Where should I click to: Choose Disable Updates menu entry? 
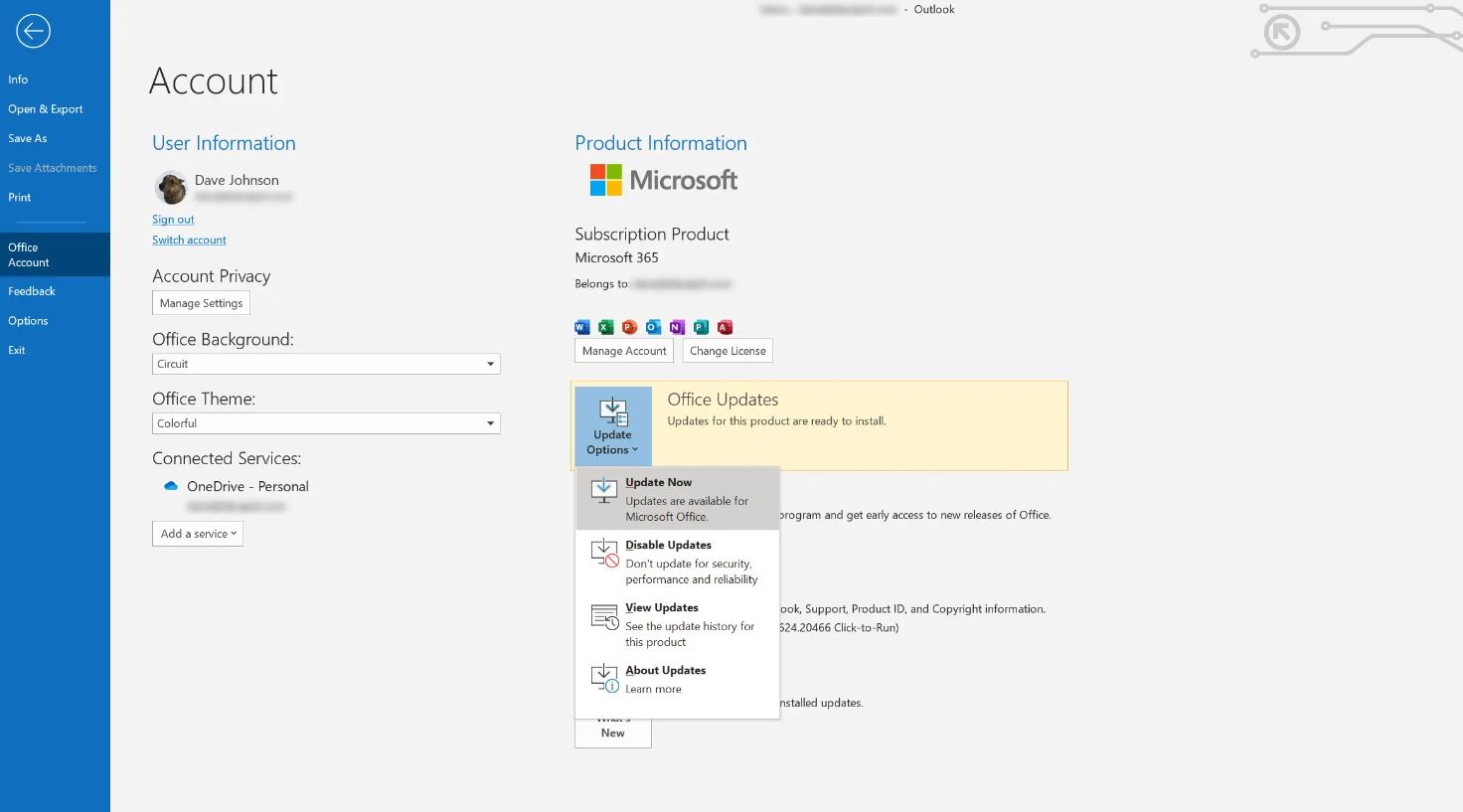click(678, 562)
